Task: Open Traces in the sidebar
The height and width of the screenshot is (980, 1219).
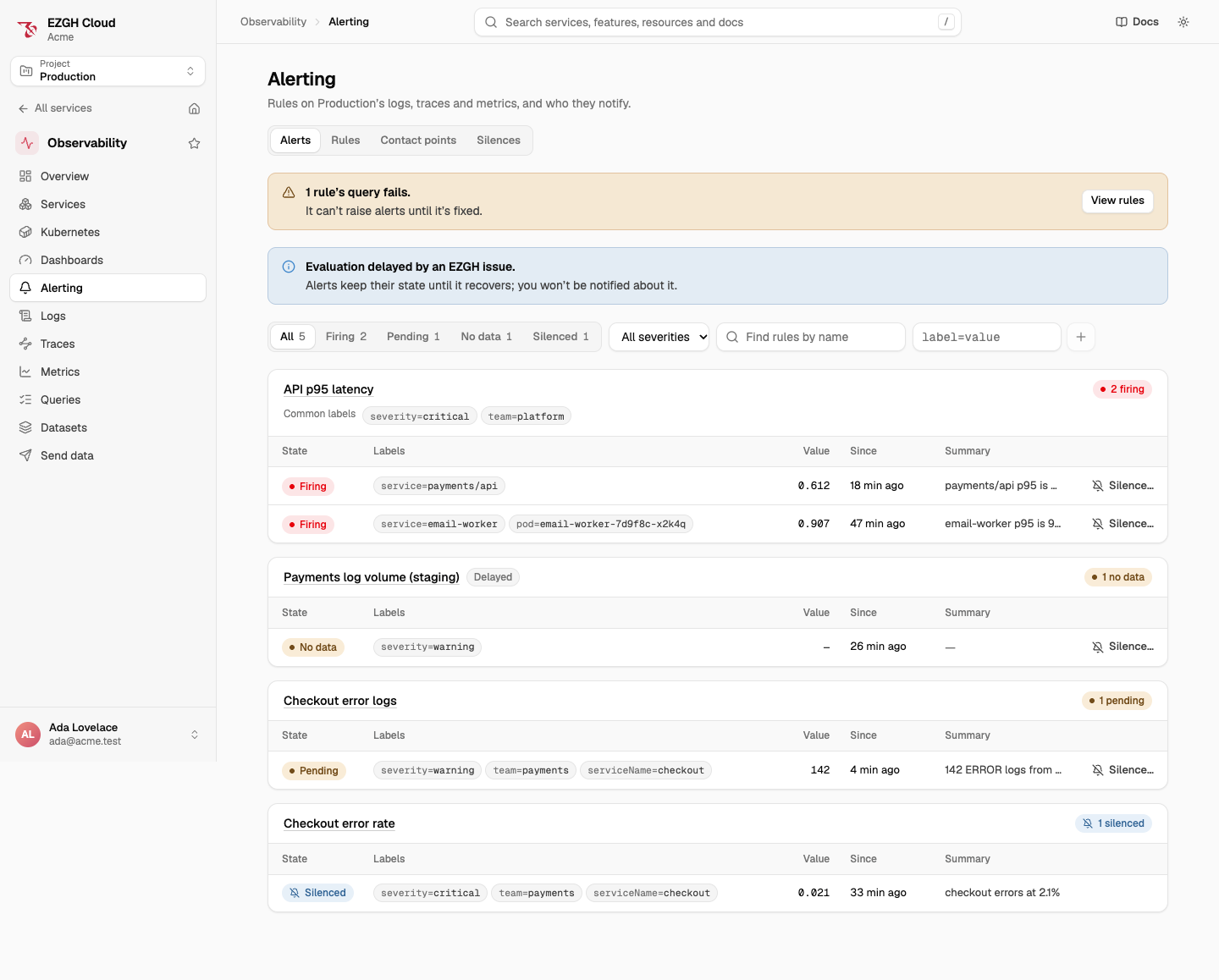Action: tap(108, 344)
